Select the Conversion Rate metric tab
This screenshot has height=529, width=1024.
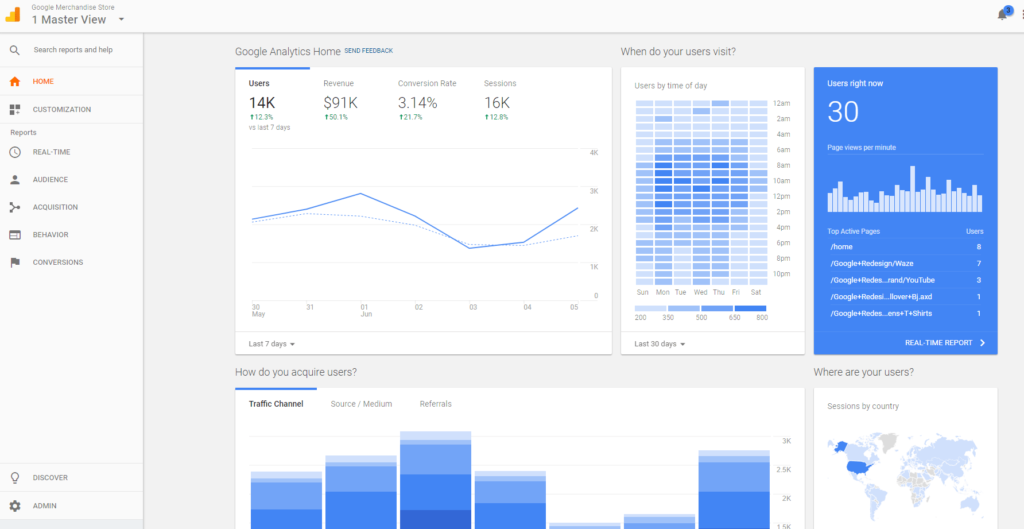pos(427,98)
